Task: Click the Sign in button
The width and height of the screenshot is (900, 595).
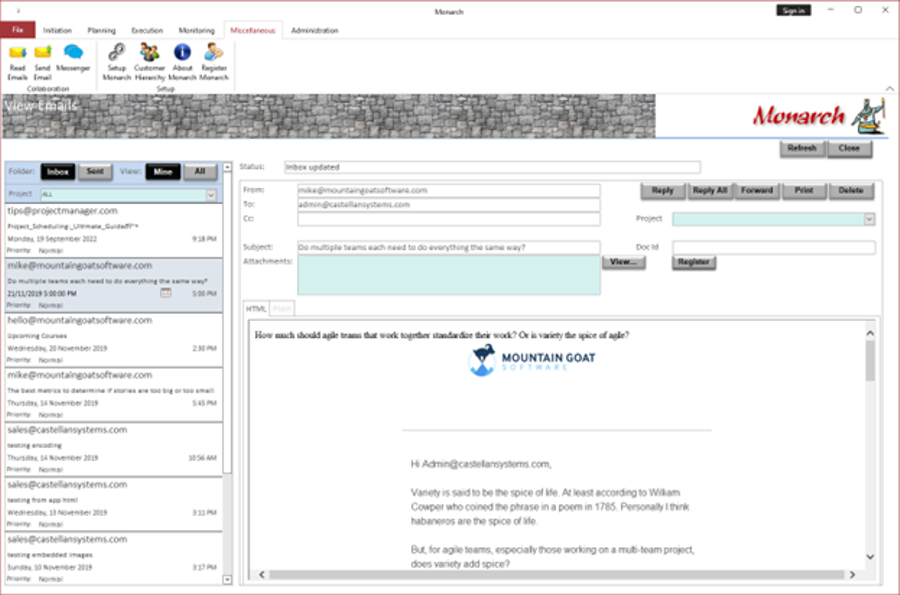Action: [793, 10]
